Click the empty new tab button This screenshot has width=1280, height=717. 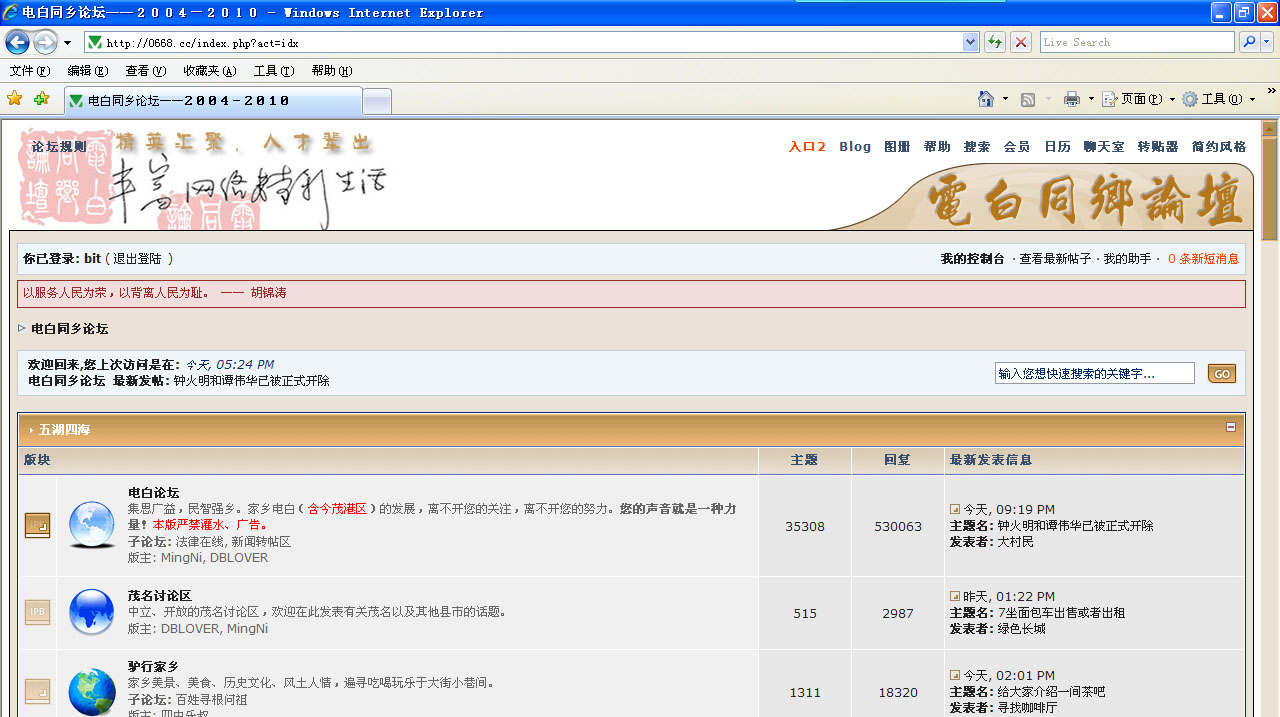click(376, 101)
